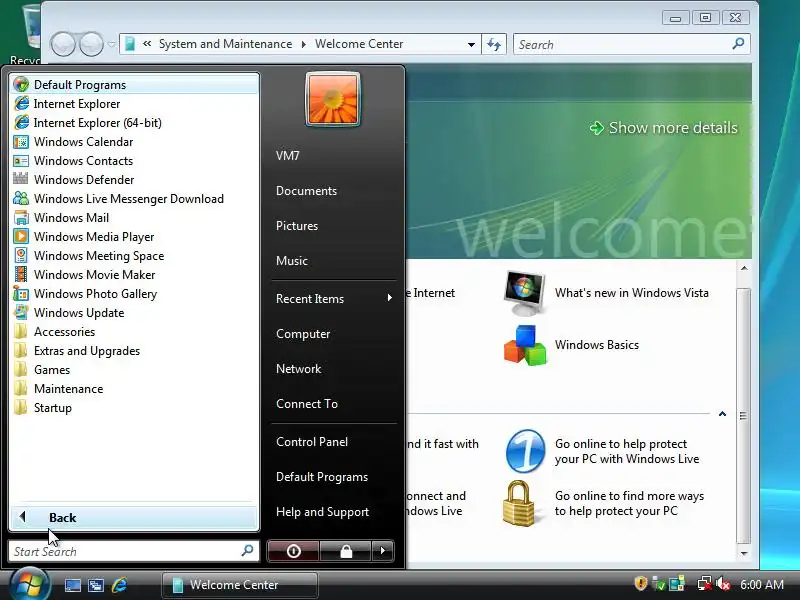This screenshot has height=600, width=800.
Task: Start Windows Defender
Action: 135,180
